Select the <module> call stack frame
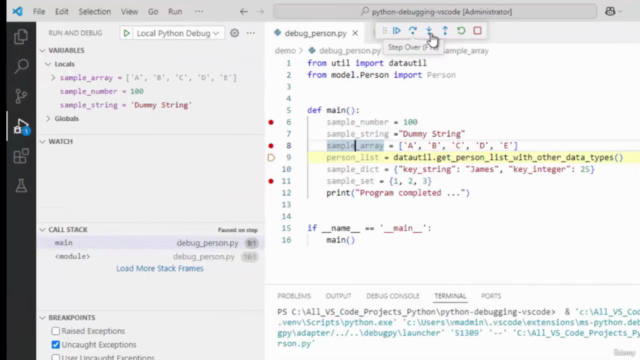The height and width of the screenshot is (360, 640). click(150, 257)
